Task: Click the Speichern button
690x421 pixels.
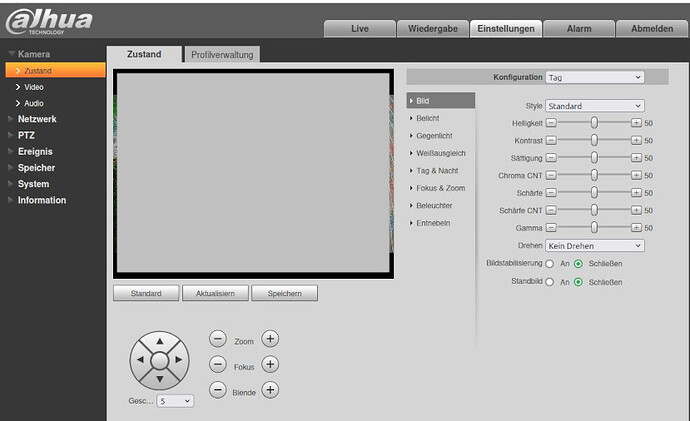Action: (284, 294)
